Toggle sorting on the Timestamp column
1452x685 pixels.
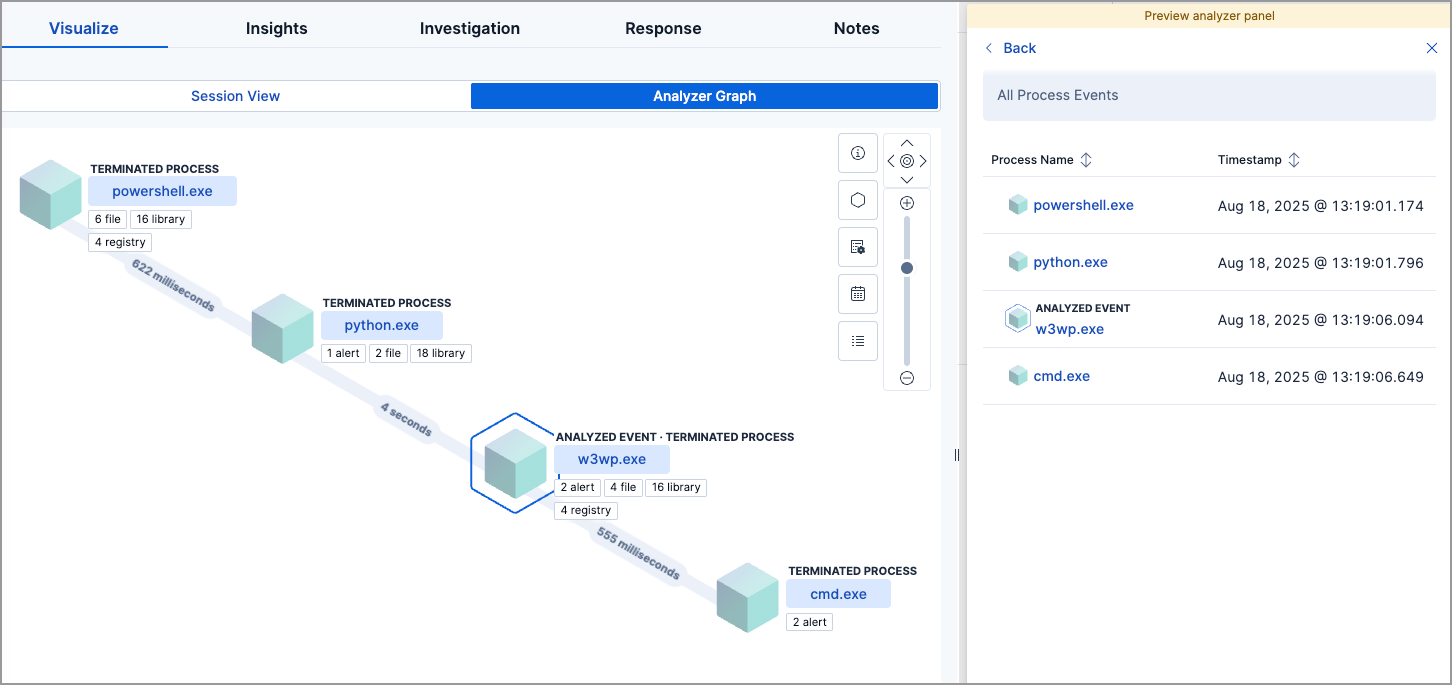(x=1293, y=159)
